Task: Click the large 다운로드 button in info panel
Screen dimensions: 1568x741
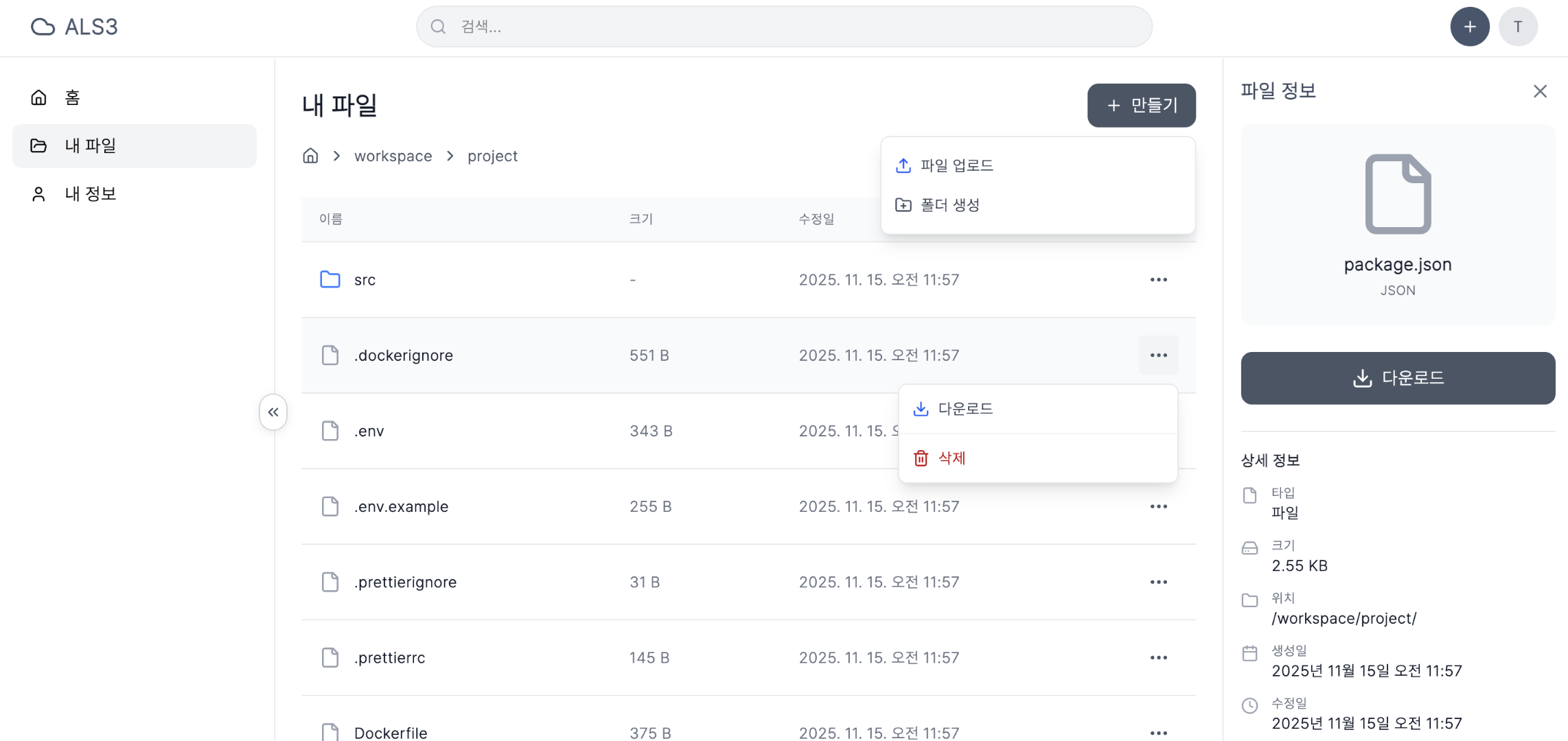Action: 1397,378
